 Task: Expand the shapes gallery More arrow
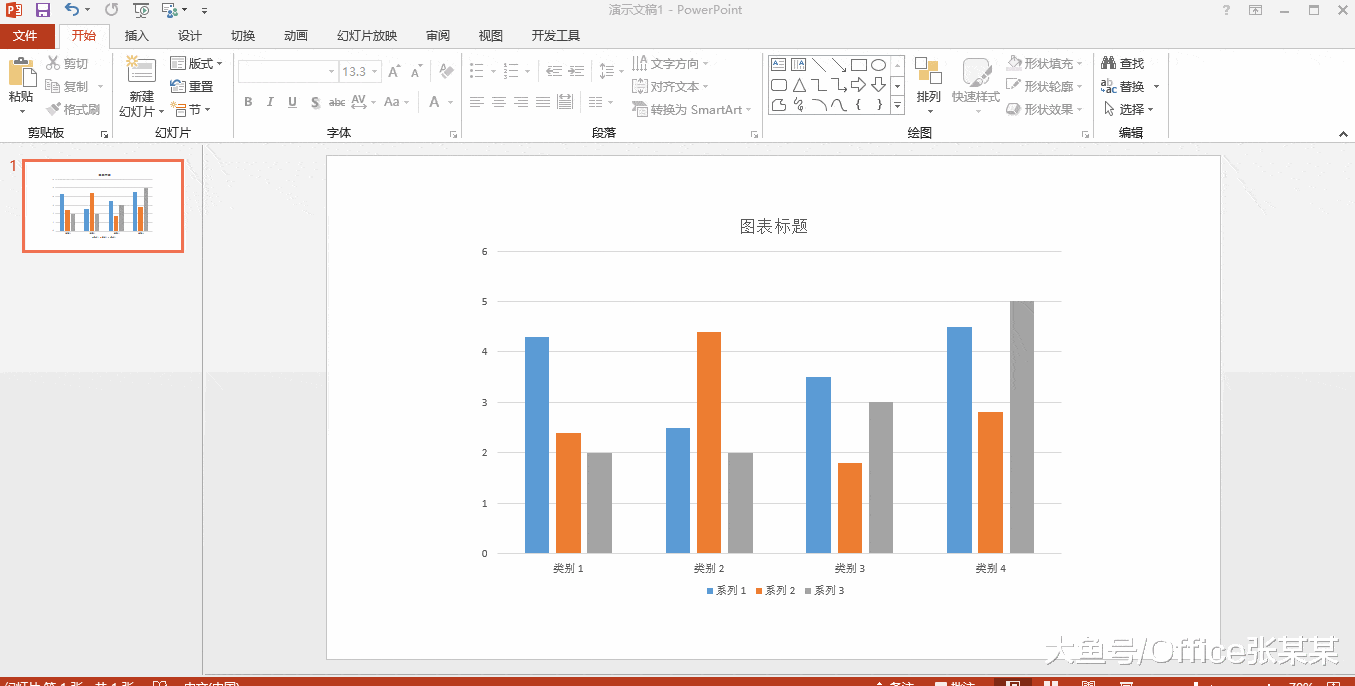(x=897, y=104)
